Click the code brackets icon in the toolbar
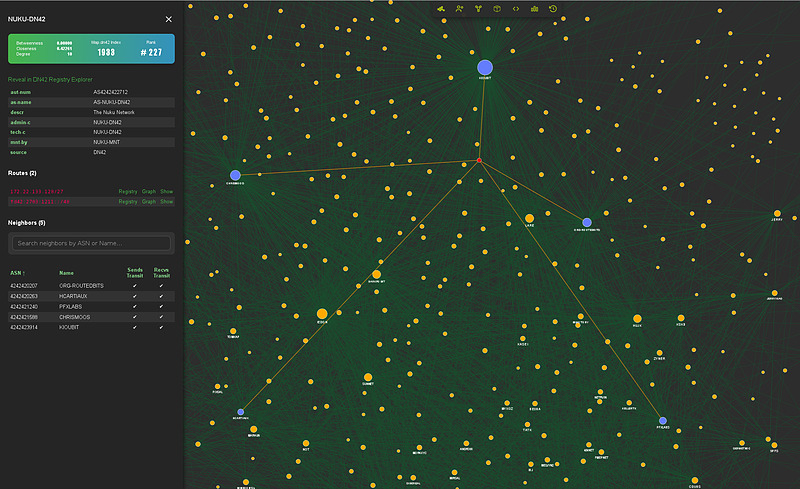The height and width of the screenshot is (489, 800). click(516, 9)
